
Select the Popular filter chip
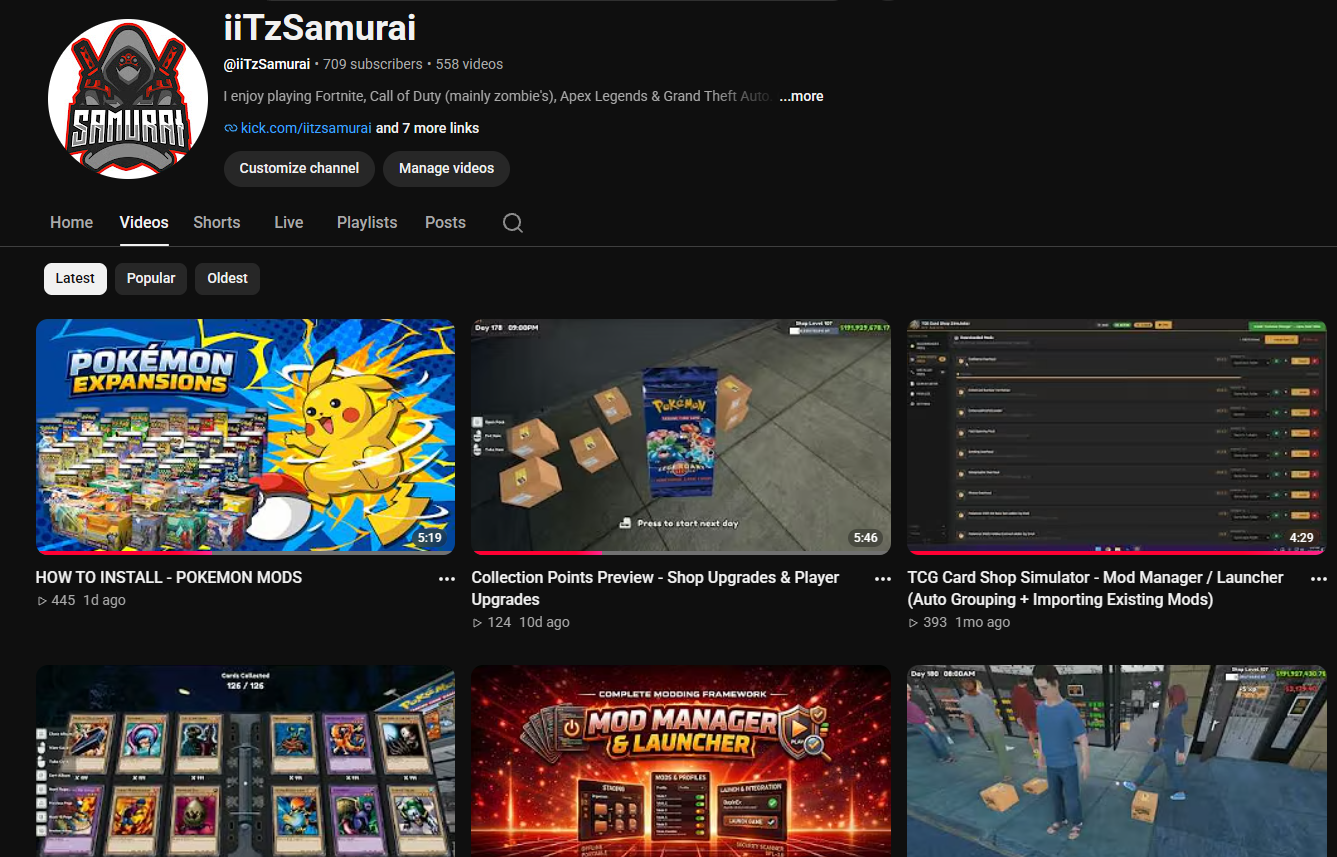point(151,278)
